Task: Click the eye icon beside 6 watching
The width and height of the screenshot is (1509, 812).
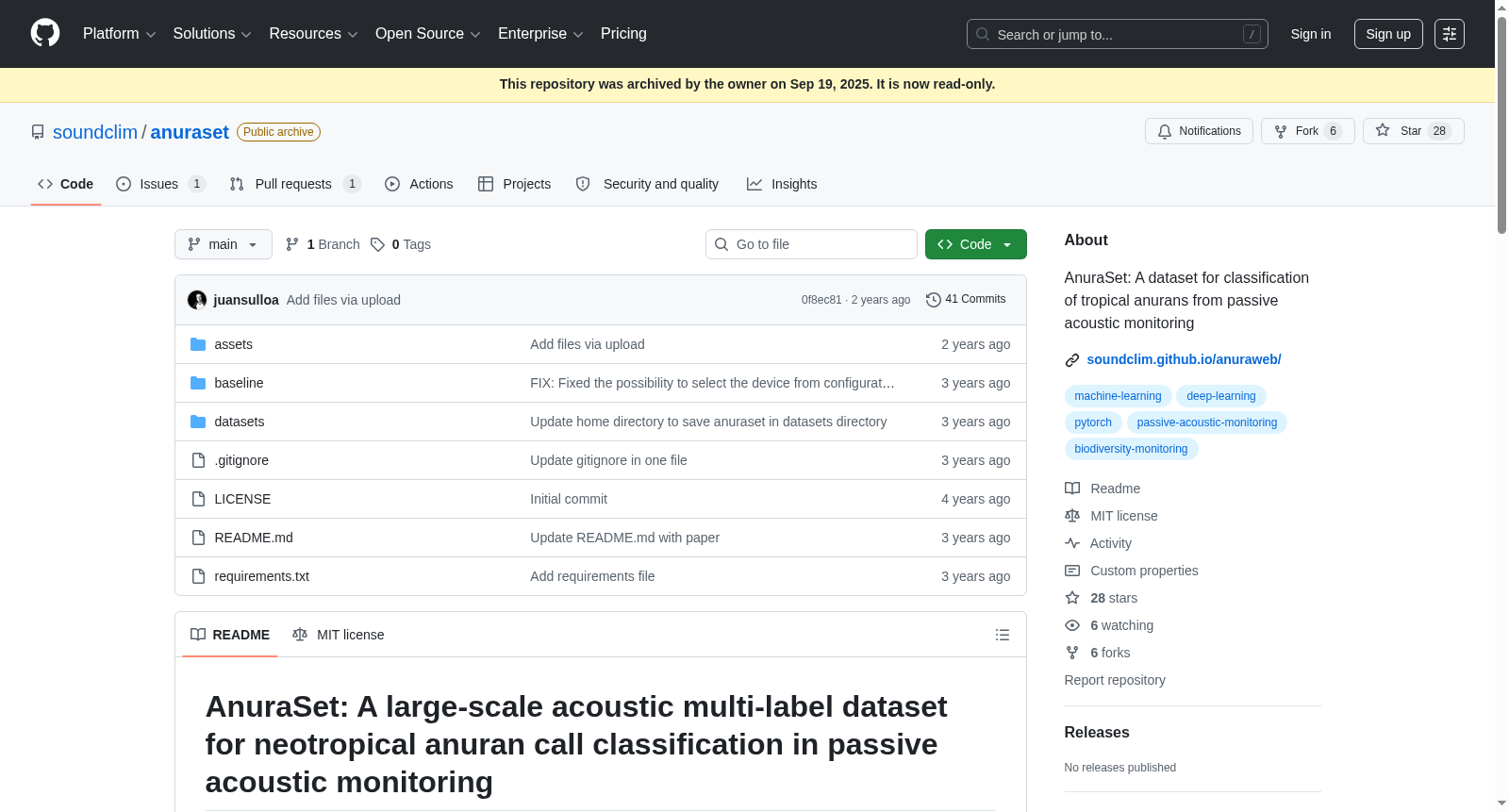Action: [1072, 625]
